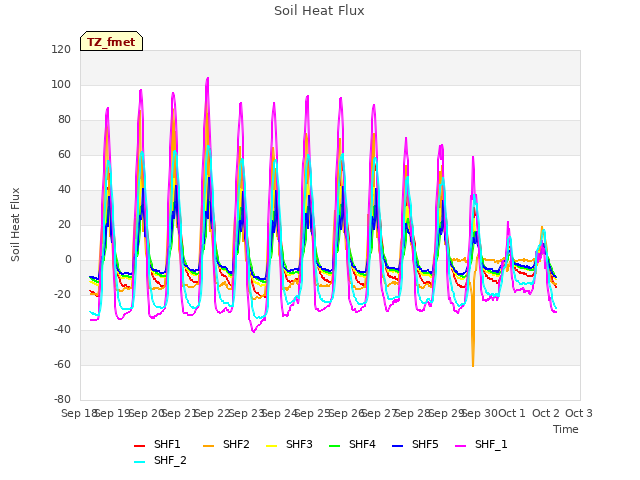The height and width of the screenshot is (480, 640).
Task: Click the 40 y-axis tick label
Action: pos(64,190)
